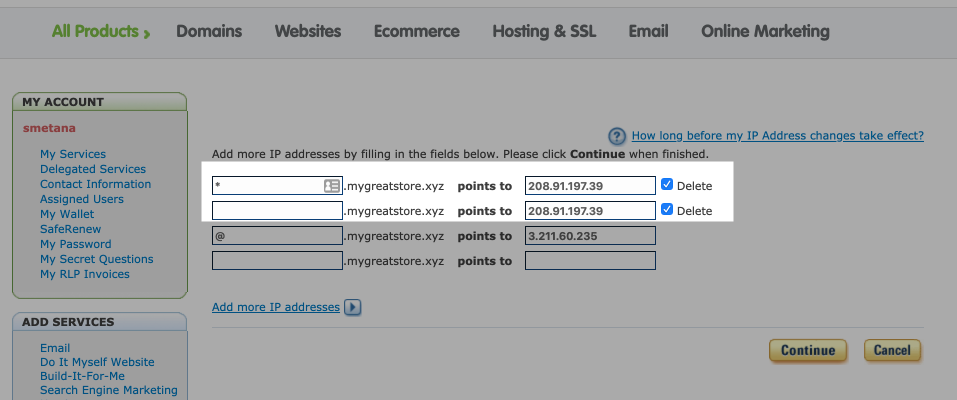Click the second row 208.91.197.39 IP field
The height and width of the screenshot is (400, 957).
coord(590,211)
